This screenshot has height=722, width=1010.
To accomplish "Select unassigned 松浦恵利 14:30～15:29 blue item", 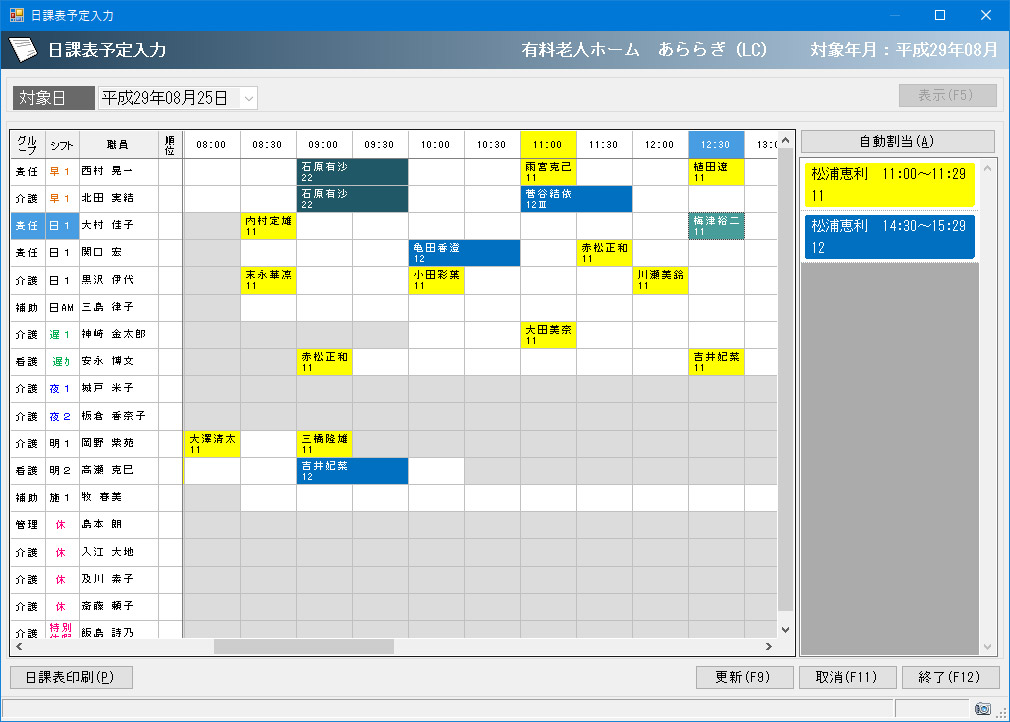I will [888, 237].
